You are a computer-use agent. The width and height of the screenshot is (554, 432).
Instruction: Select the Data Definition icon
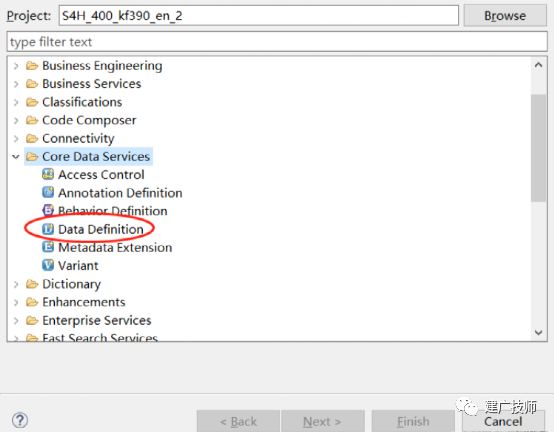tap(48, 229)
